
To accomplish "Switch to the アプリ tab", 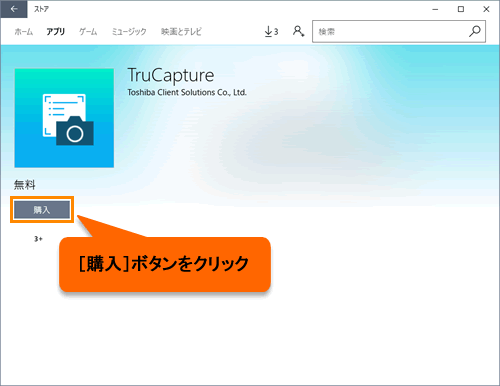I will (55, 32).
